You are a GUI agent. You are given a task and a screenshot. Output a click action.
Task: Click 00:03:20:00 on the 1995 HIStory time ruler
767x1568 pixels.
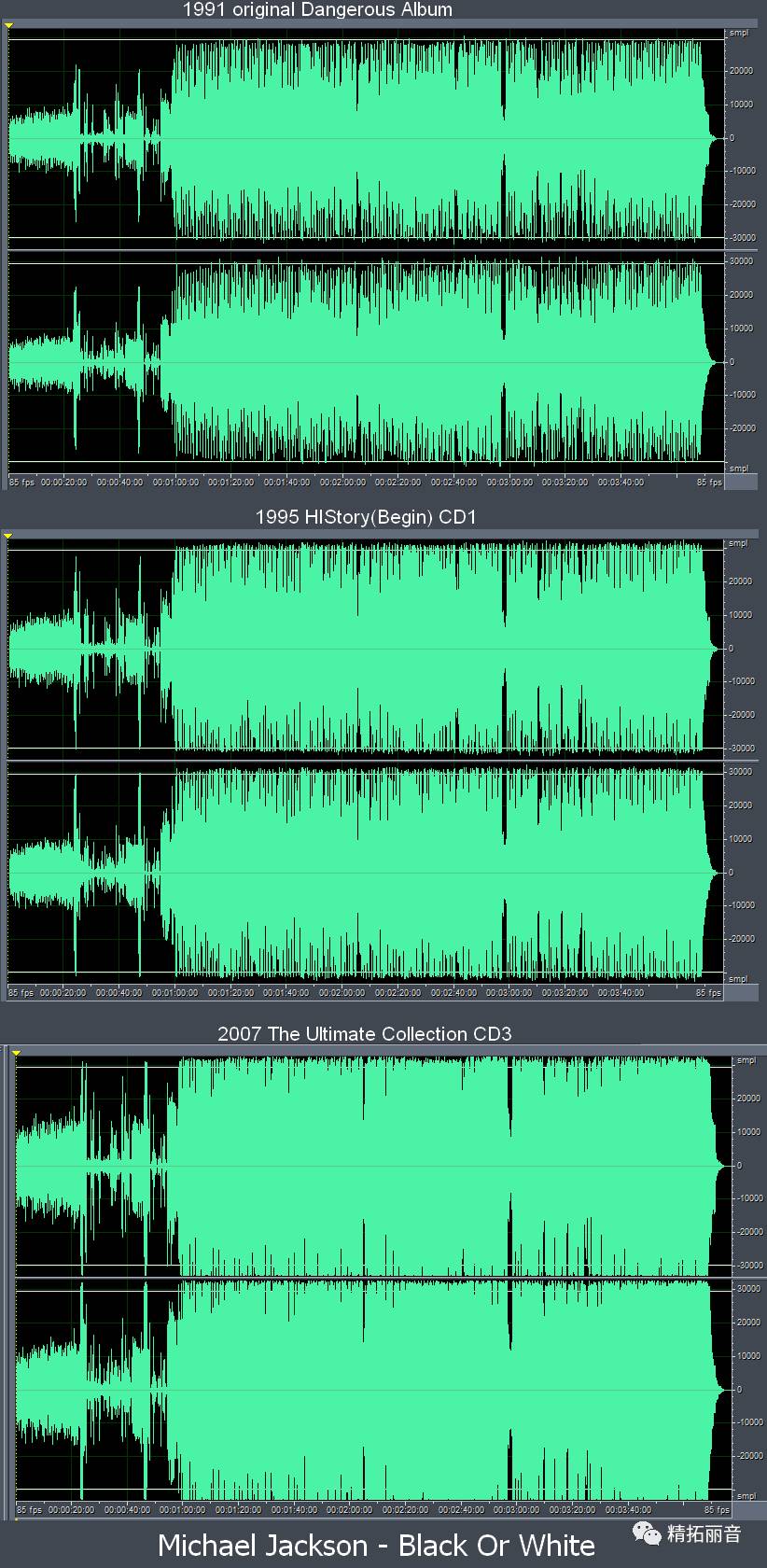pos(565,993)
